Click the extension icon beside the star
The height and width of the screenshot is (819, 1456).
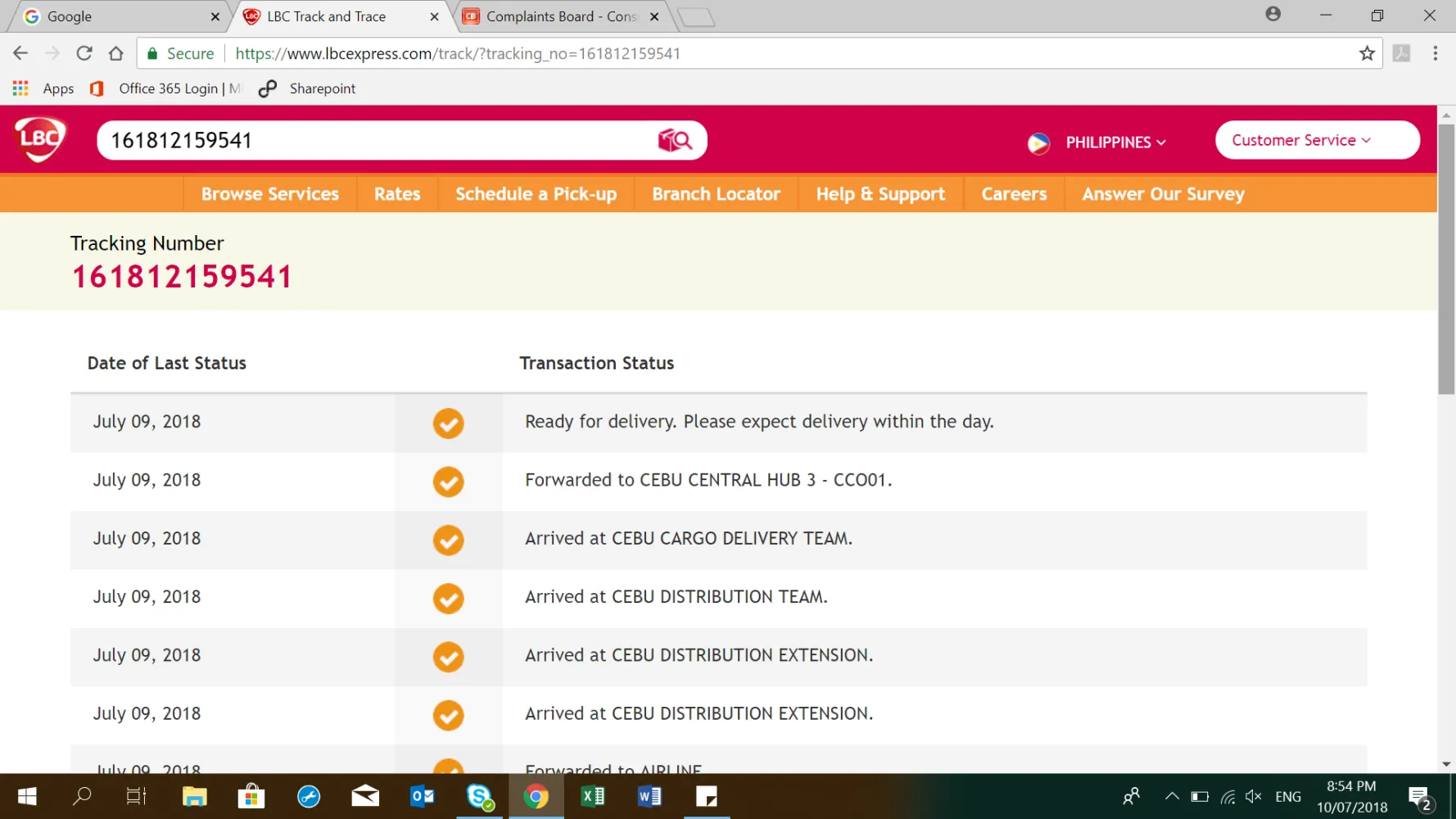click(1402, 53)
